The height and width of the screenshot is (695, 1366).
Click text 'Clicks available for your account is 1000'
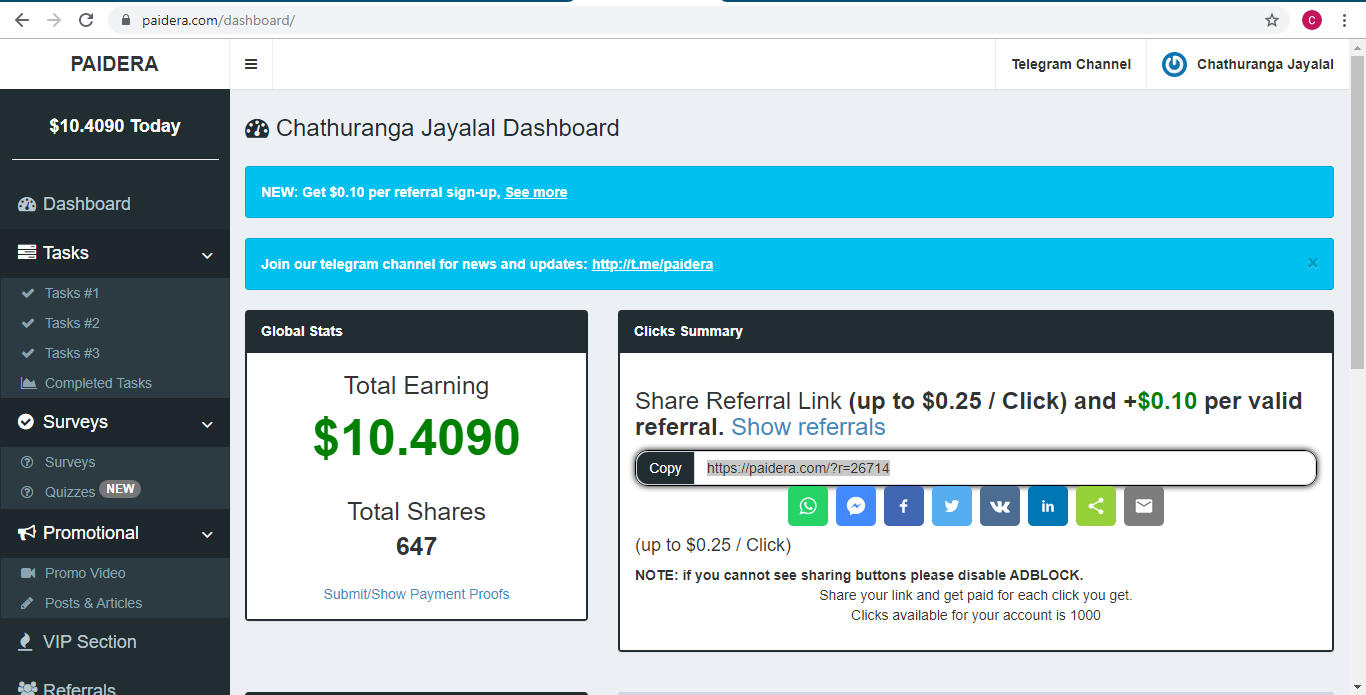pyautogui.click(x=976, y=615)
